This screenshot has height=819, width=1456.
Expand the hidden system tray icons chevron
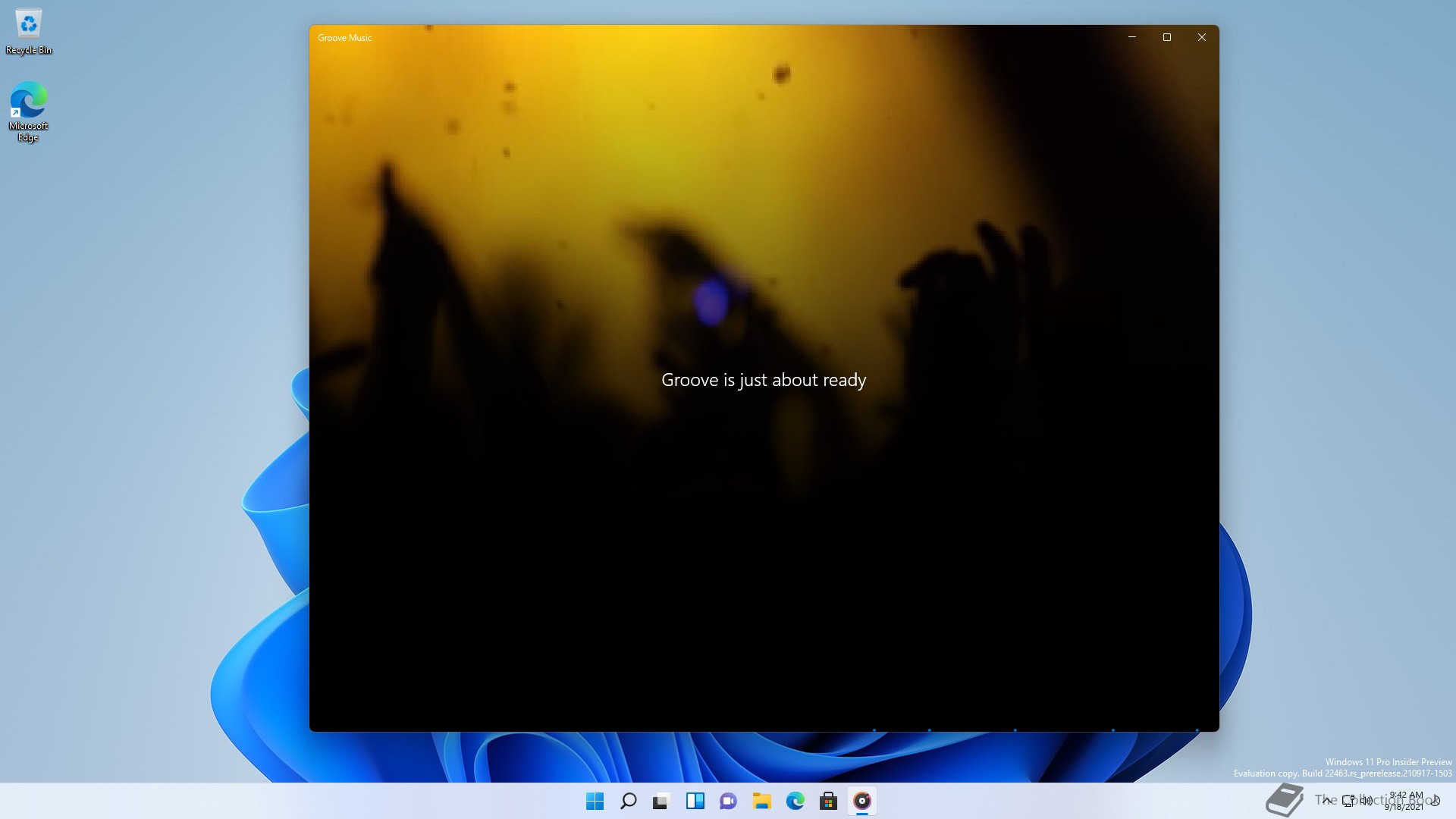1327,800
